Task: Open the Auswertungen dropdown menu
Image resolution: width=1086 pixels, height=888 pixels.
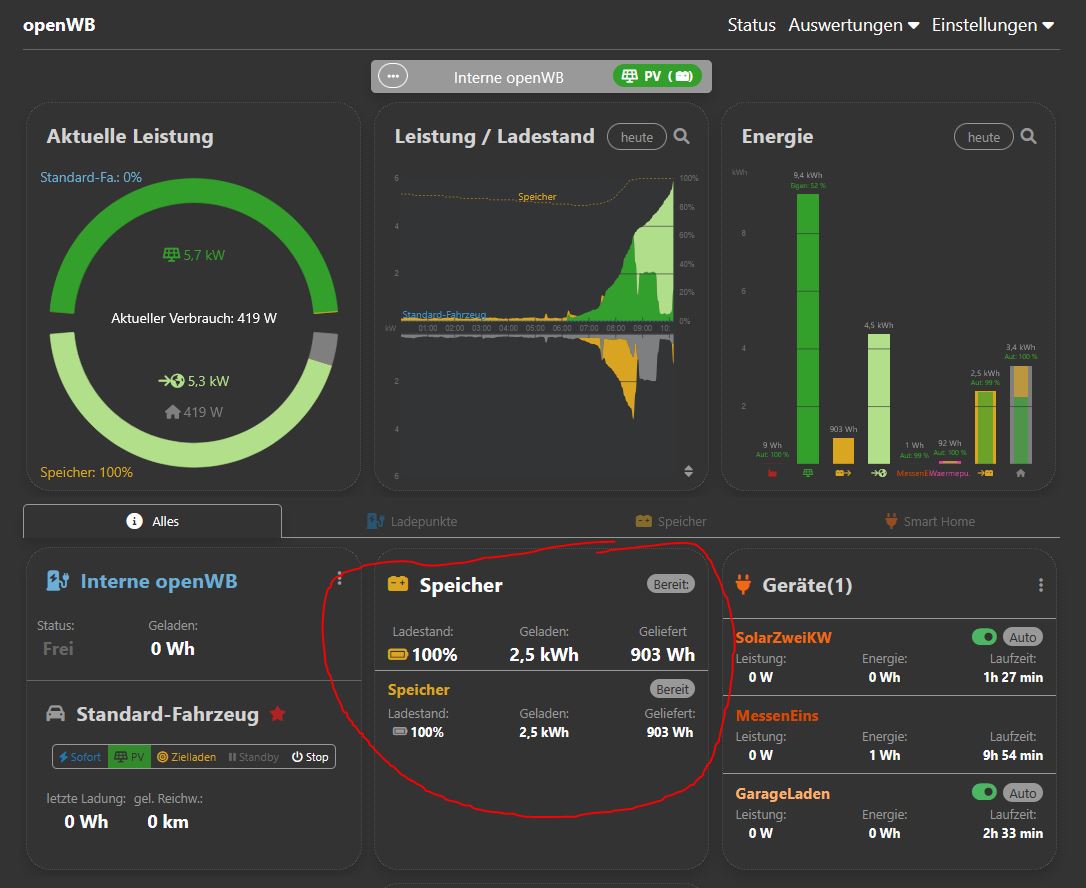Action: pyautogui.click(x=853, y=25)
